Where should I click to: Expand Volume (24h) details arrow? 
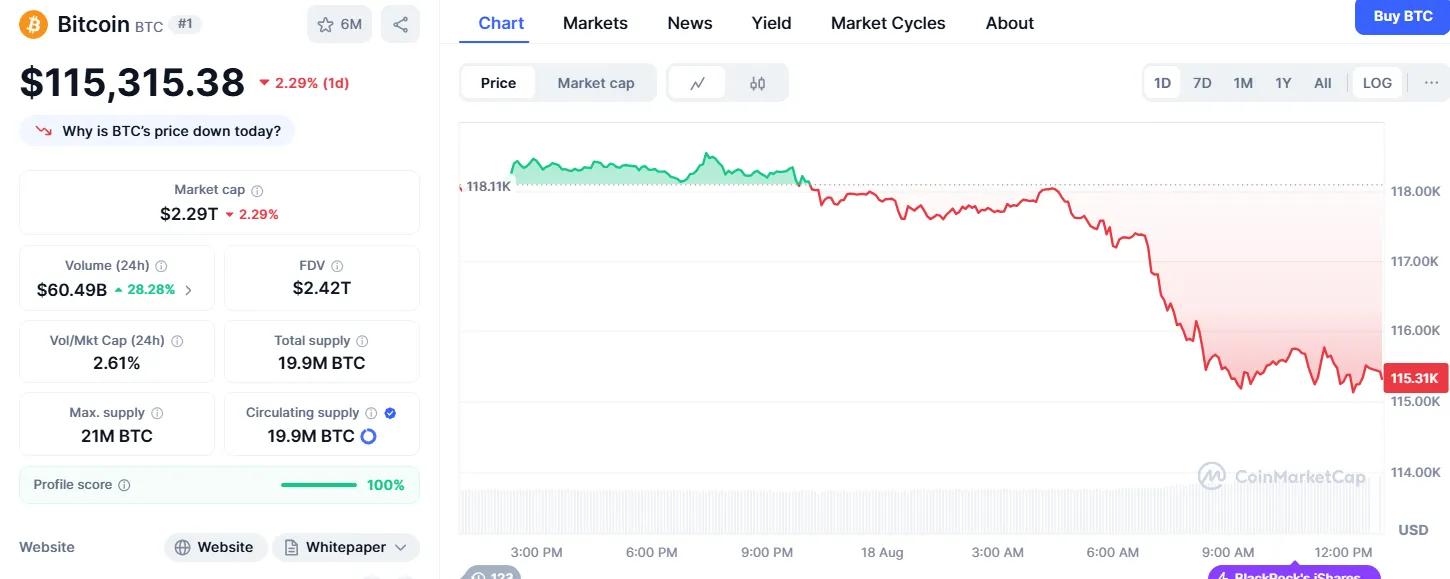click(x=188, y=290)
